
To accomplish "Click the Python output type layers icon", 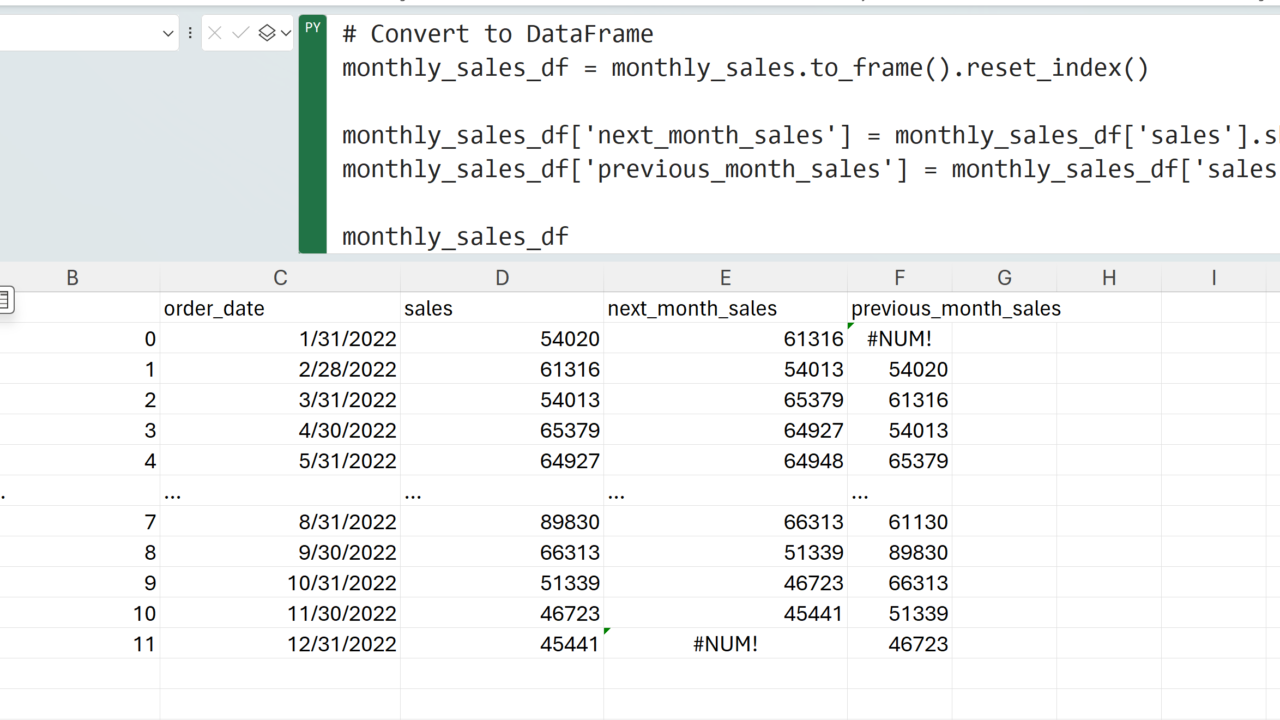I will pyautogui.click(x=266, y=34).
